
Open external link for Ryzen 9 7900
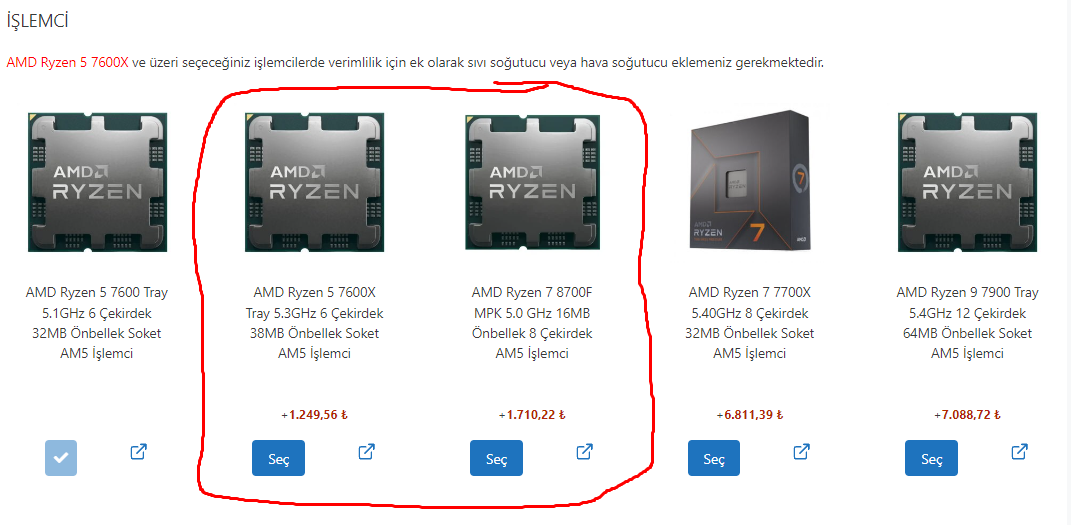[1019, 452]
